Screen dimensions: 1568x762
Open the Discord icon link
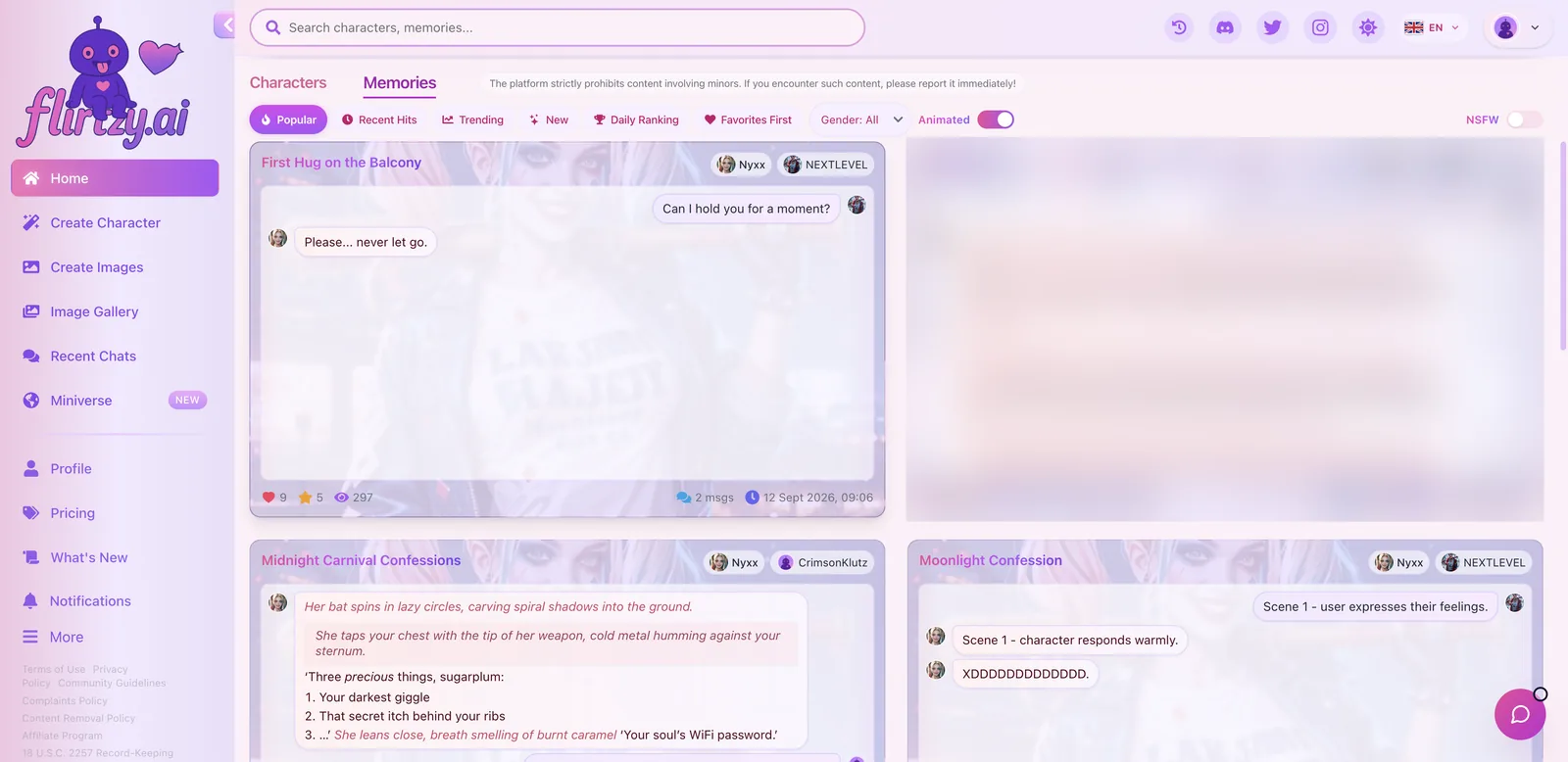point(1225,27)
